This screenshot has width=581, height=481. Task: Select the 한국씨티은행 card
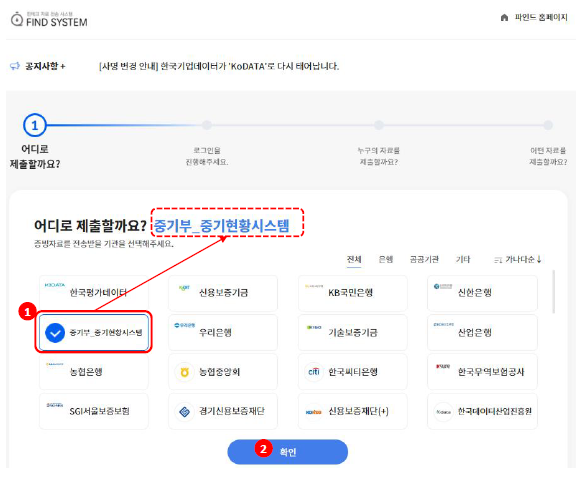352,372
